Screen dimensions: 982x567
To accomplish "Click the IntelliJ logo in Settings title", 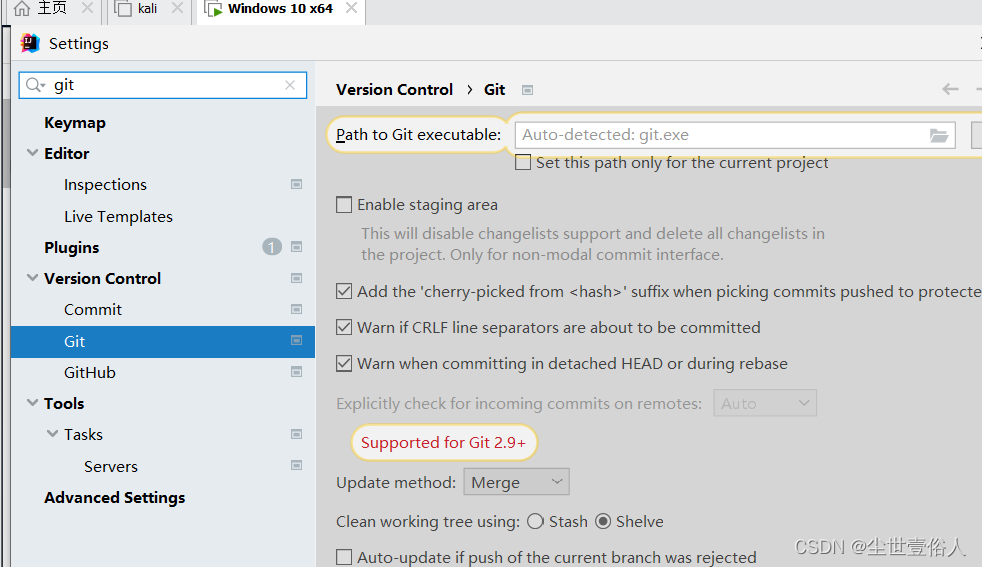I will click(30, 43).
